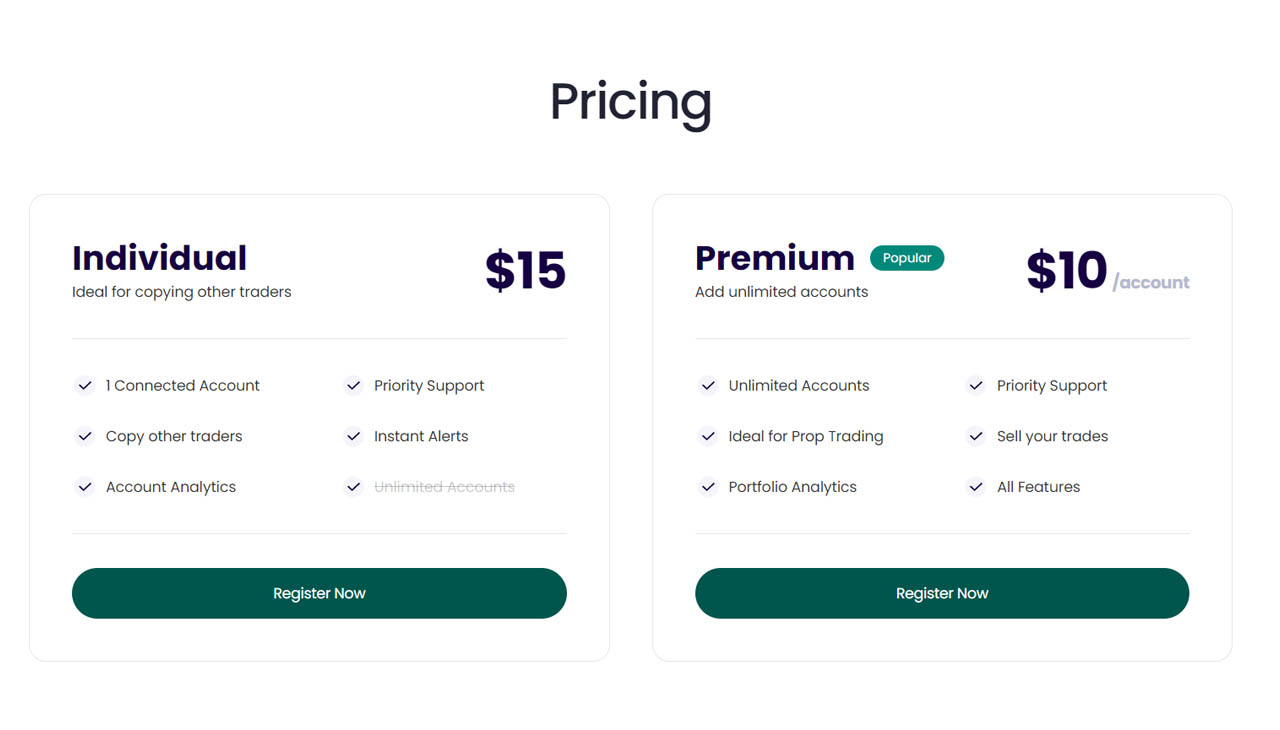Click checkmark icon next to Ideal for Prop Trading
This screenshot has height=730, width=1280.
coord(708,437)
